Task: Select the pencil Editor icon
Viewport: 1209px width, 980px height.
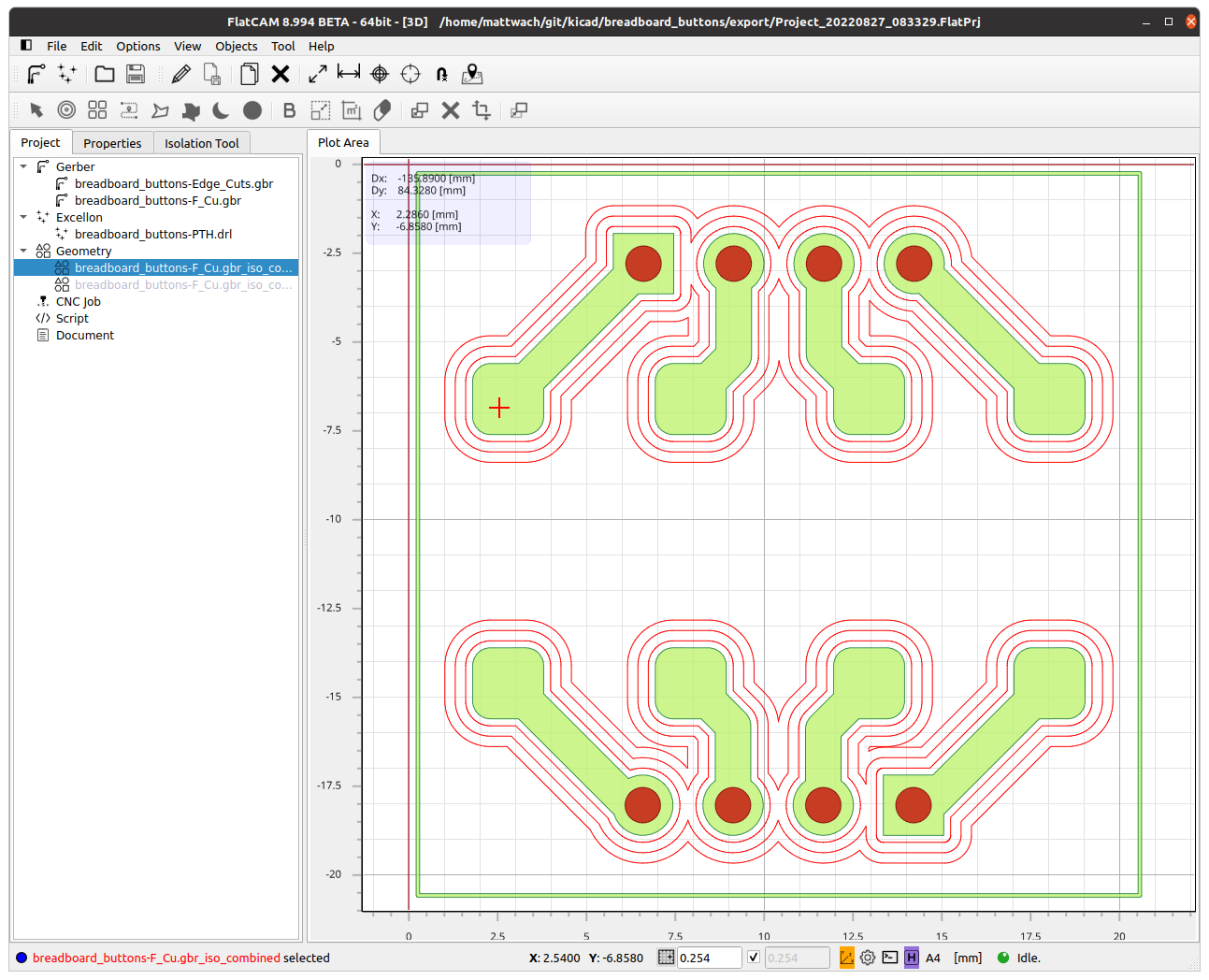Action: [x=181, y=74]
